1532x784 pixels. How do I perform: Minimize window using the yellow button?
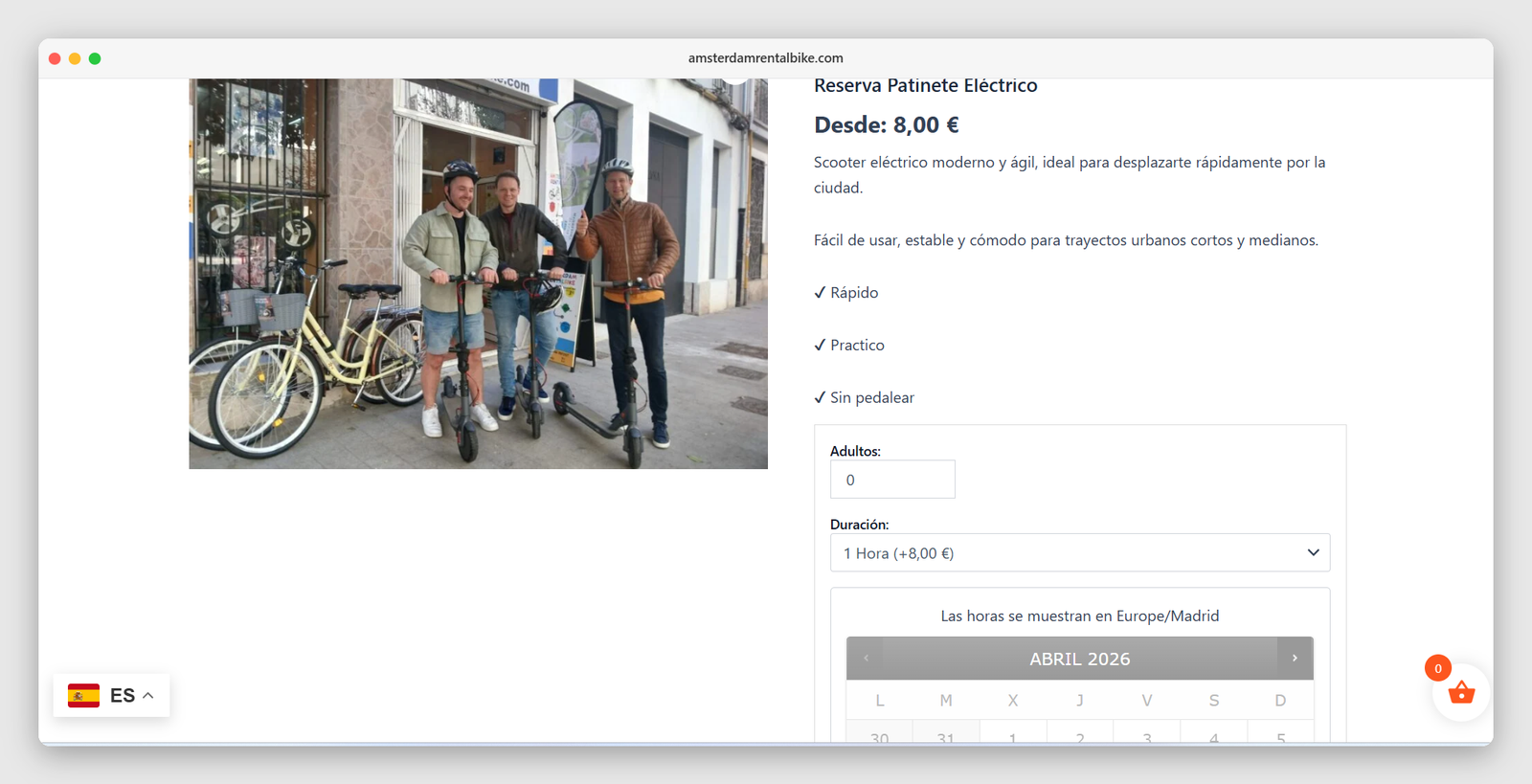(x=75, y=58)
